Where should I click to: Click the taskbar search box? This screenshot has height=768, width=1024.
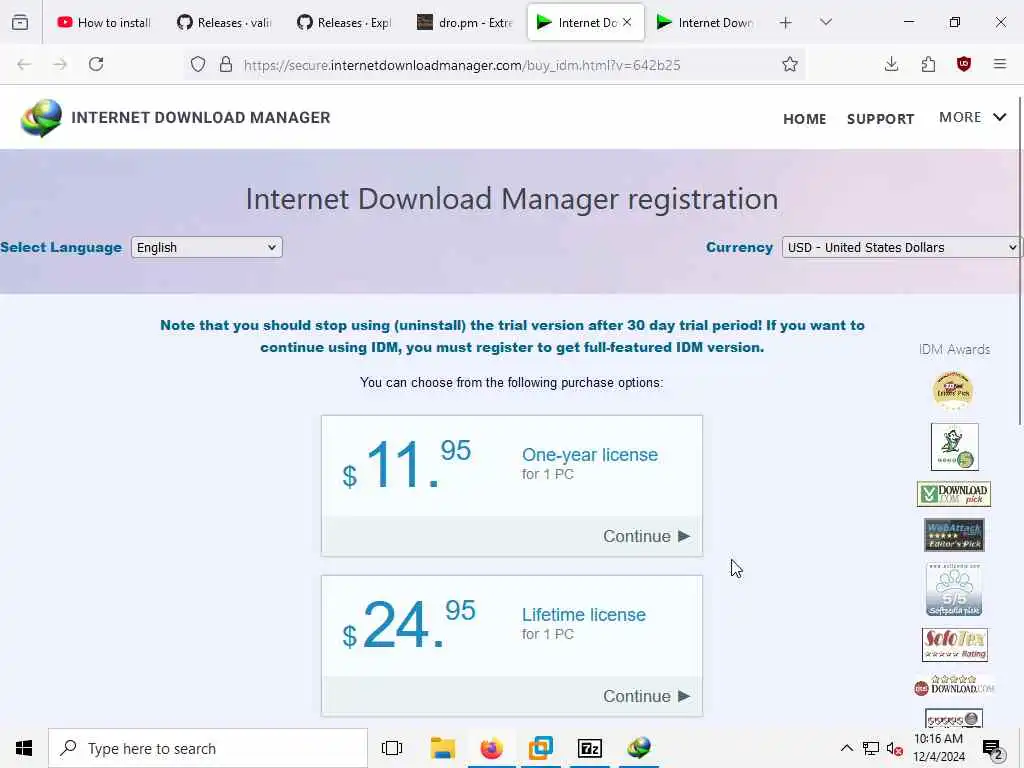tap(208, 748)
